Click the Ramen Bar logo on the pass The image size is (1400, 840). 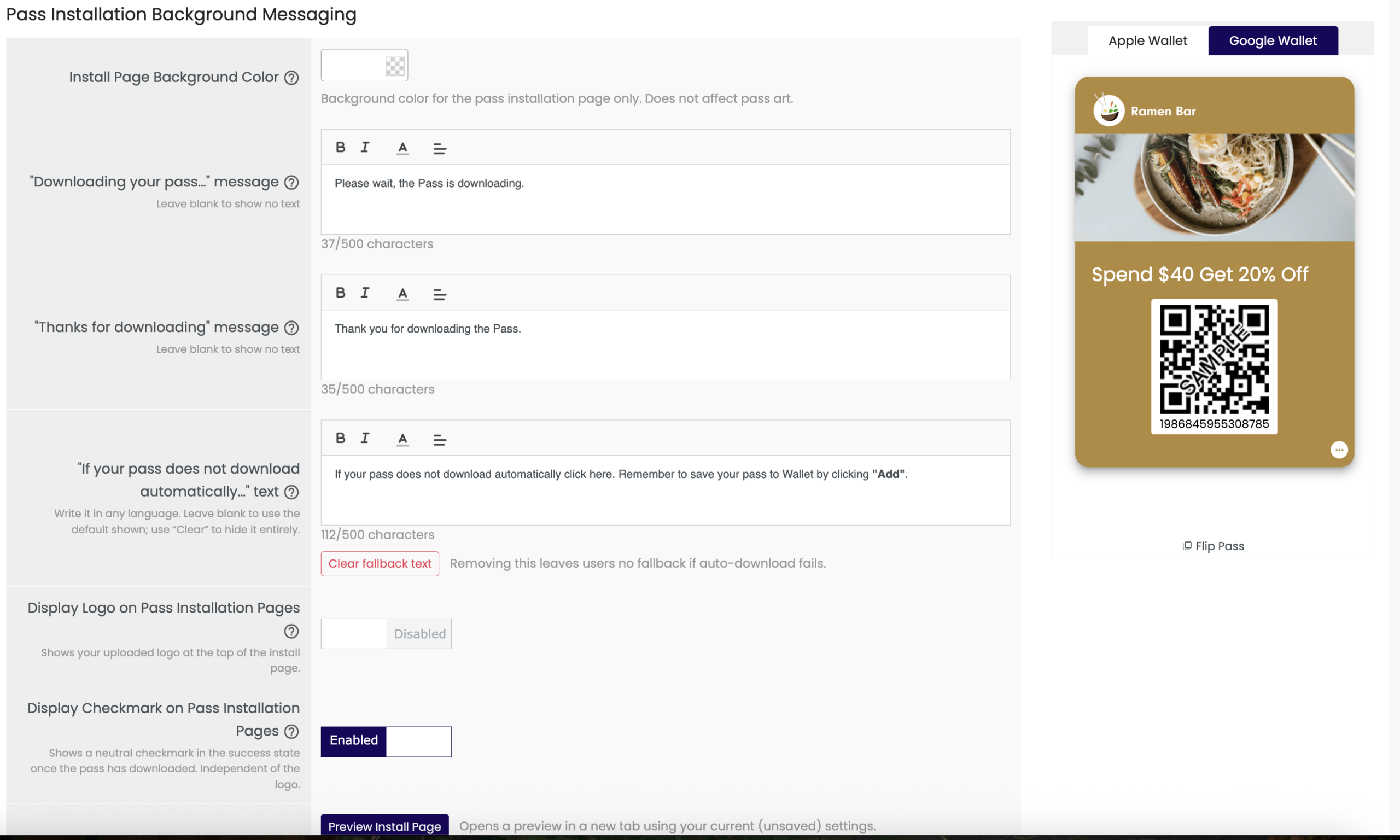point(1109,110)
